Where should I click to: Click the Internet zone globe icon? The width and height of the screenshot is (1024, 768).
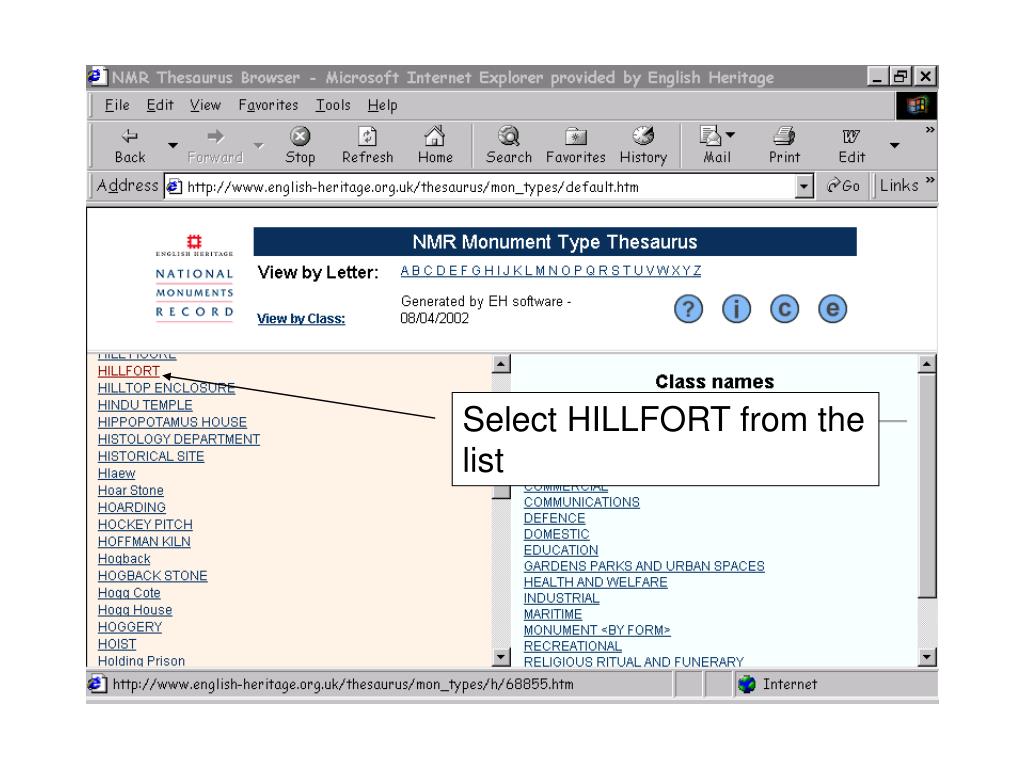tap(746, 684)
